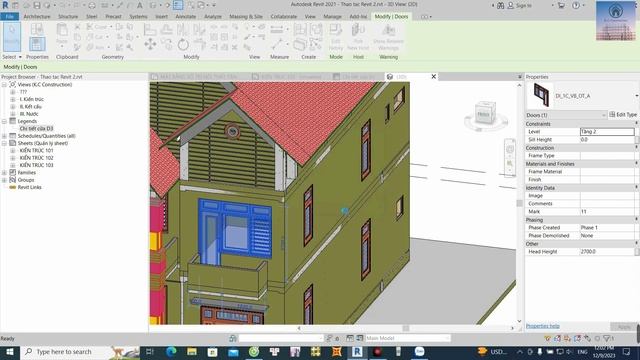Click the Measure Between Two References icon
The image size is (640, 360).
click(277, 29)
